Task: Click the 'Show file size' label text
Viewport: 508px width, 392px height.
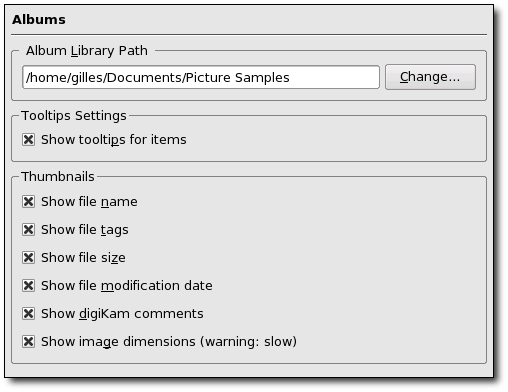Action: [x=83, y=258]
